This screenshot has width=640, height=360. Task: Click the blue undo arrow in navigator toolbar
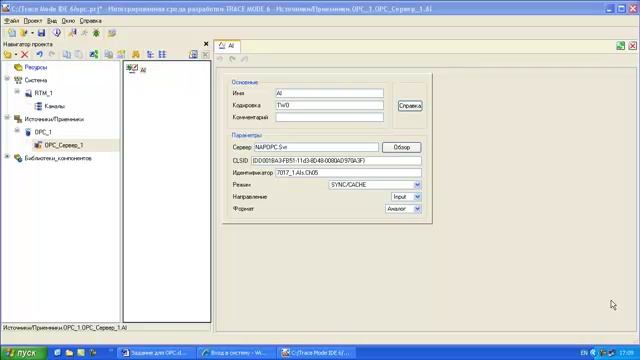[x=39, y=54]
